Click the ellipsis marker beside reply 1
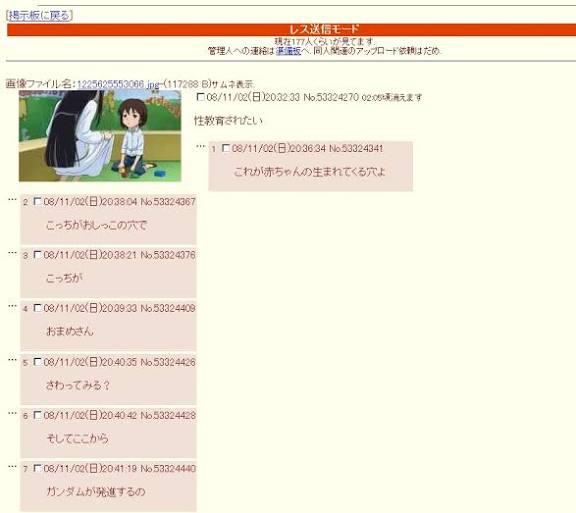 pyautogui.click(x=200, y=147)
